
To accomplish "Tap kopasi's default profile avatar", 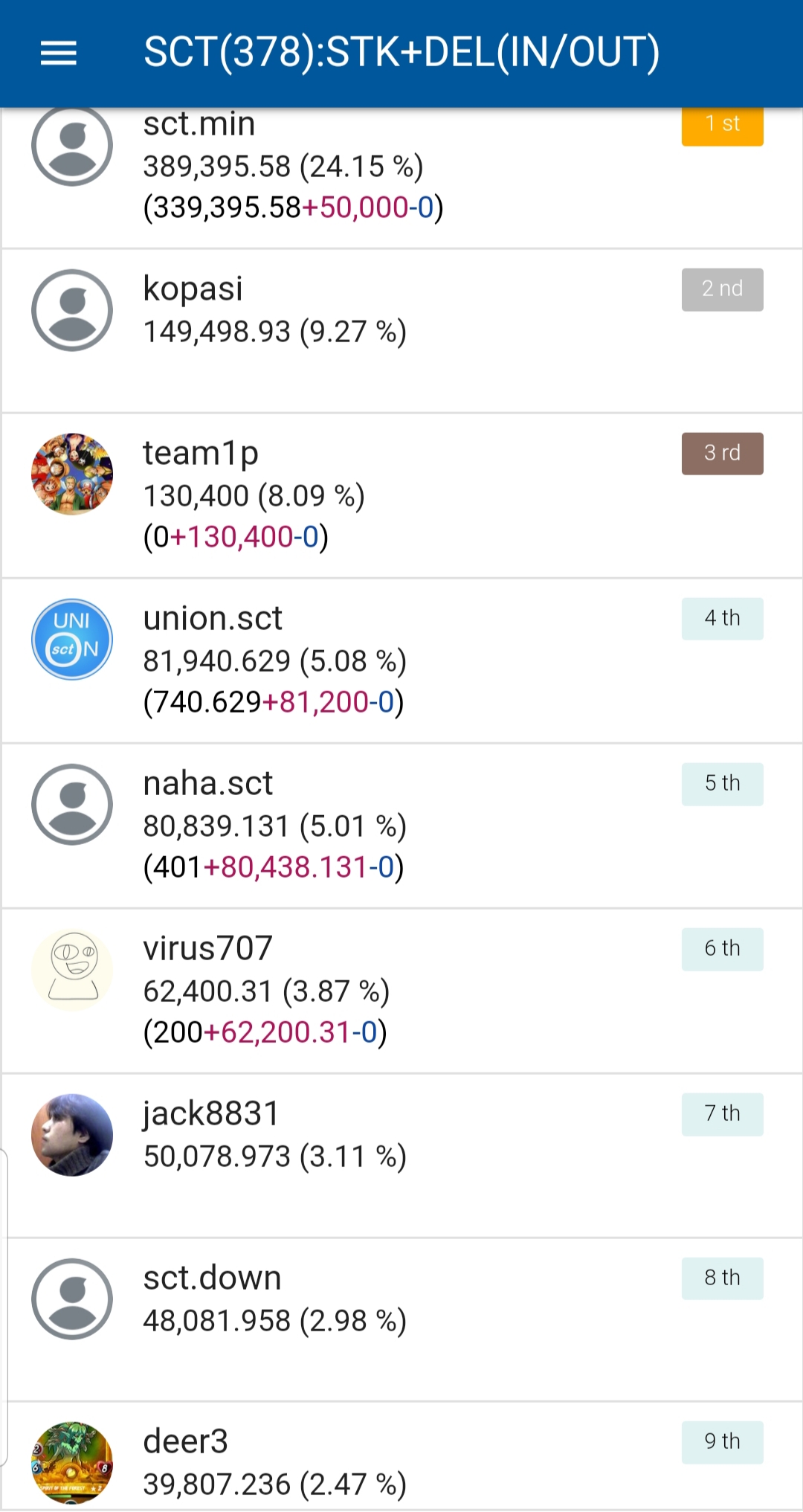I will pos(72,310).
